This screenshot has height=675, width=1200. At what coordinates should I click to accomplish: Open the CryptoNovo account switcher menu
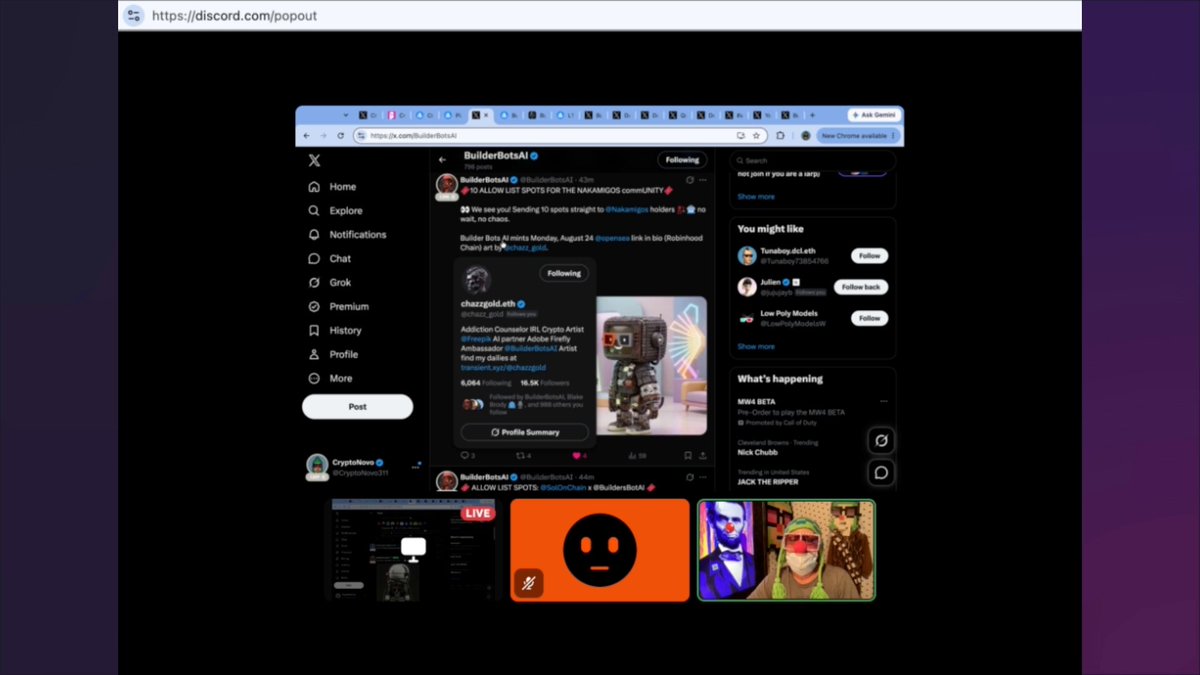pos(416,465)
